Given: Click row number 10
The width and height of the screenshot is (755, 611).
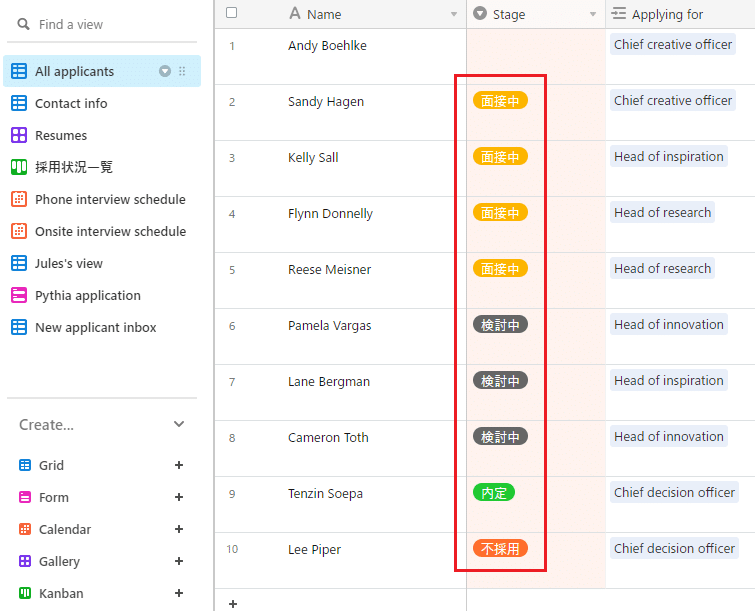Looking at the screenshot, I should tap(232, 549).
